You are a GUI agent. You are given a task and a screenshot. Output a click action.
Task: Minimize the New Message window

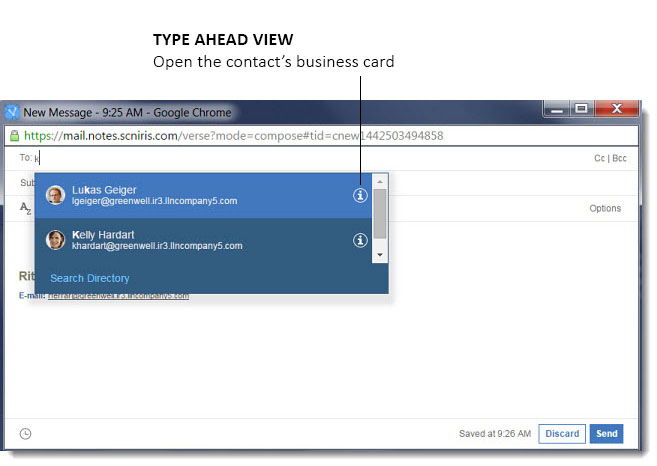556,109
